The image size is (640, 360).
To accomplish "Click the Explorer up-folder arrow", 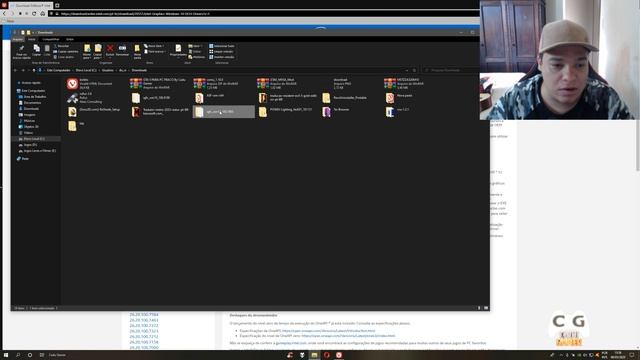I will coord(34,70).
